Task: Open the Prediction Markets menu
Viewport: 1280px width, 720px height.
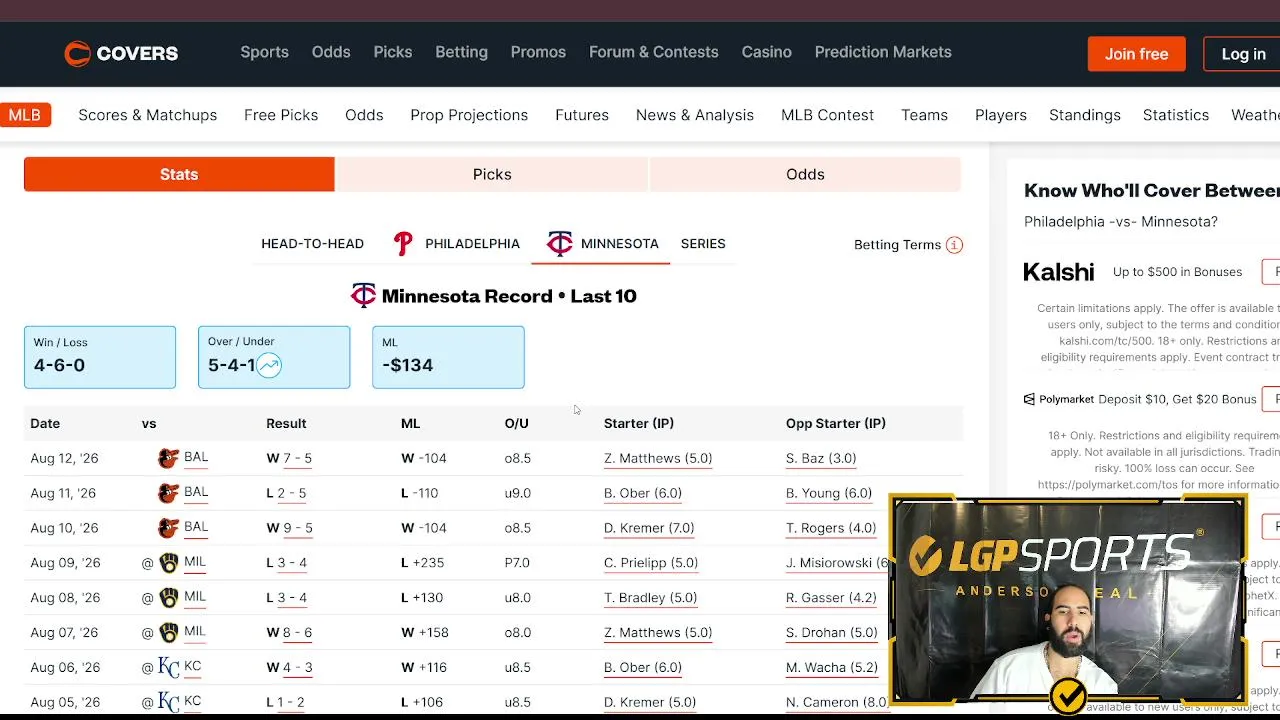Action: tap(883, 52)
